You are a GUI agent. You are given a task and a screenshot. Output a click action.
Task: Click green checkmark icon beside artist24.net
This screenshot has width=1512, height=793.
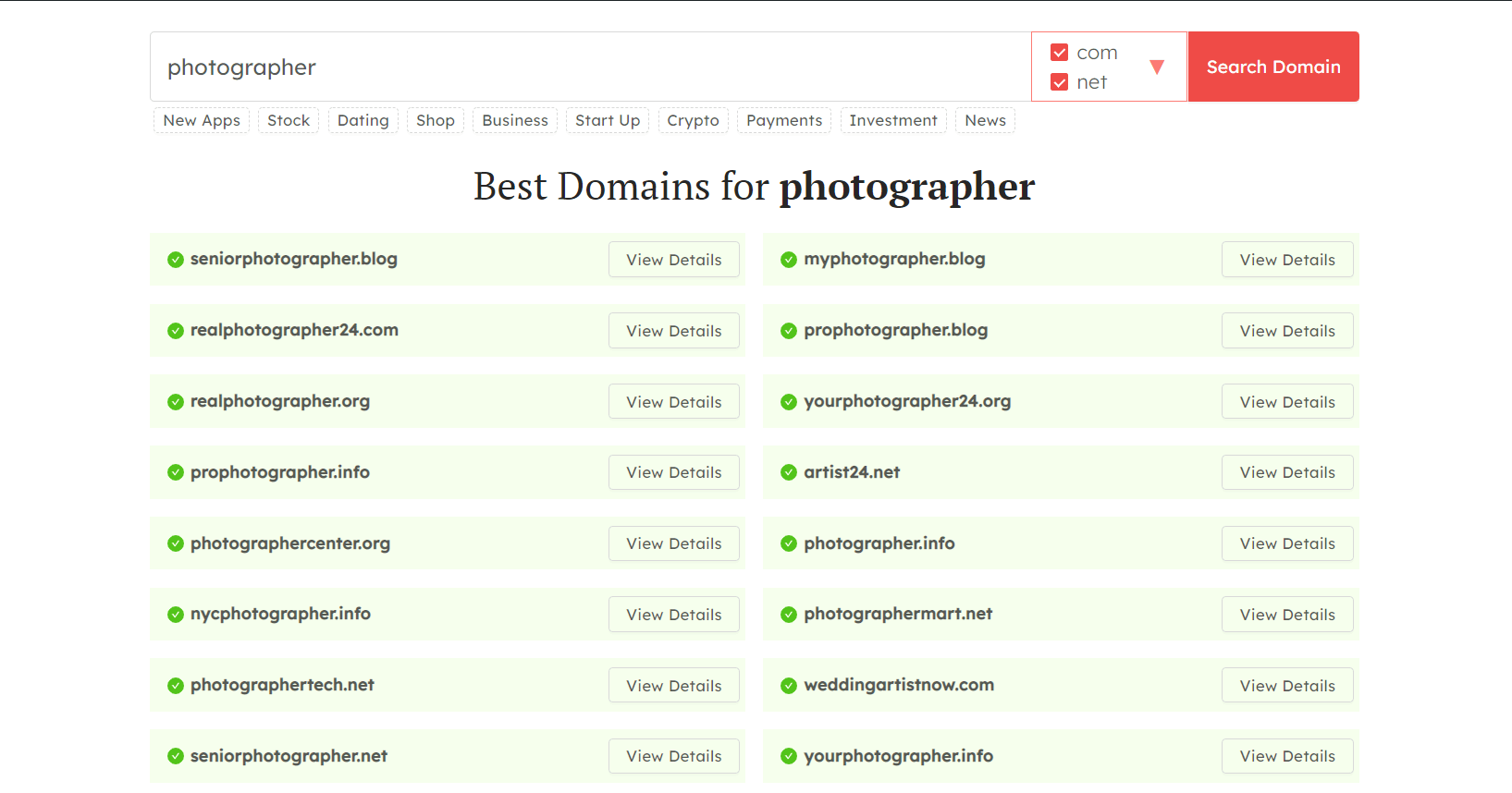tap(789, 472)
